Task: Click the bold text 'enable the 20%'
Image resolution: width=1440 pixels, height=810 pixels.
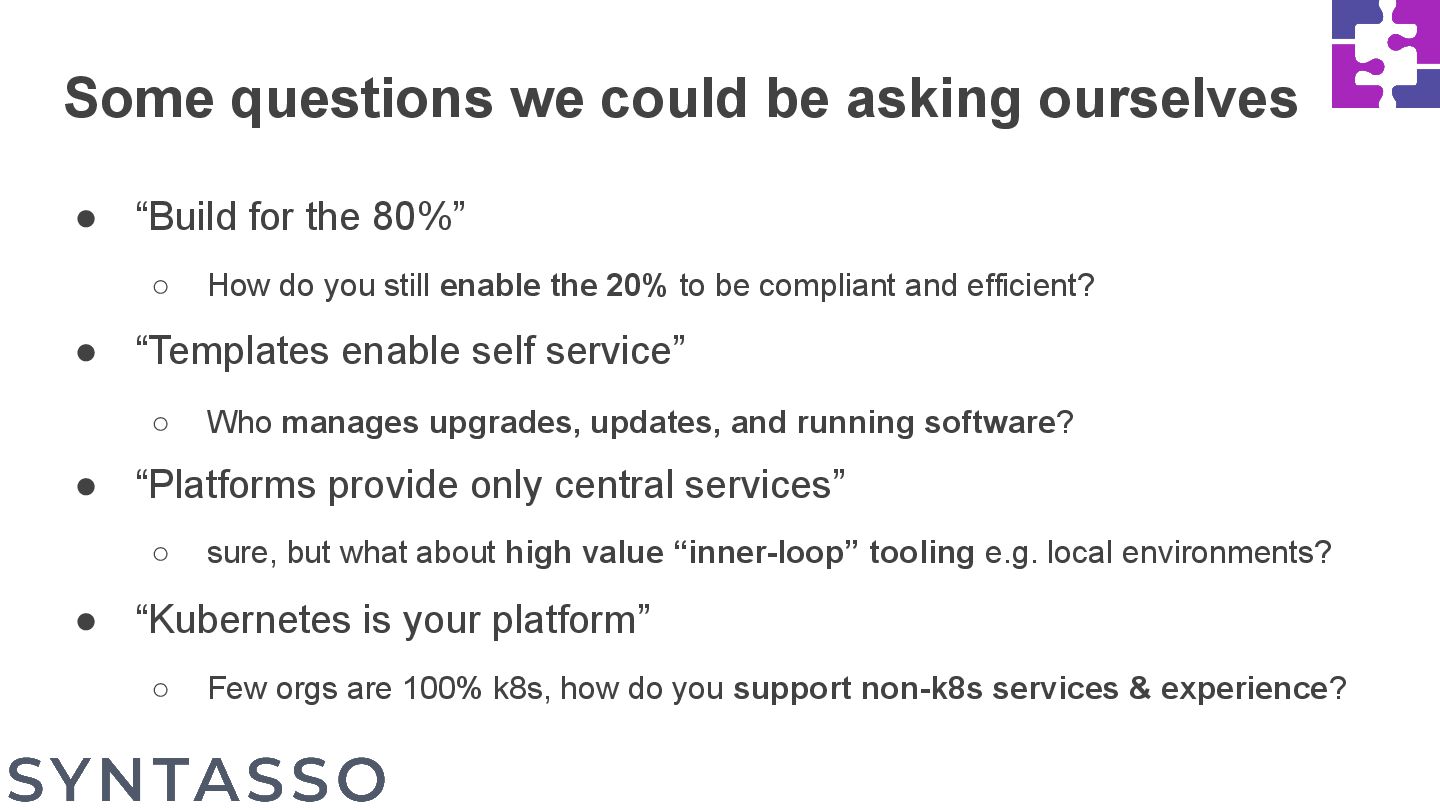Action: 553,286
